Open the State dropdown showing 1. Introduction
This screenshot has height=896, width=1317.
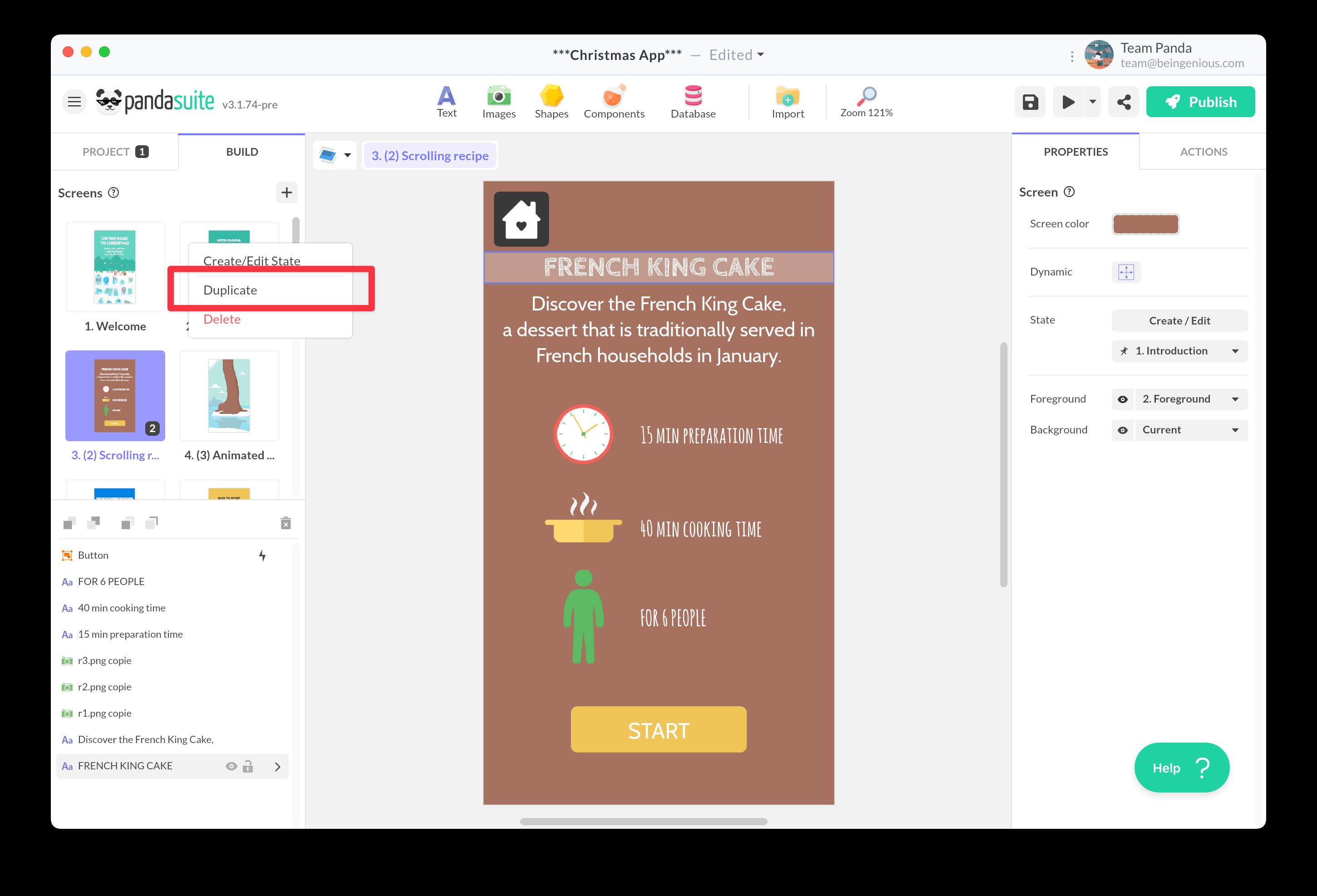tap(1179, 351)
